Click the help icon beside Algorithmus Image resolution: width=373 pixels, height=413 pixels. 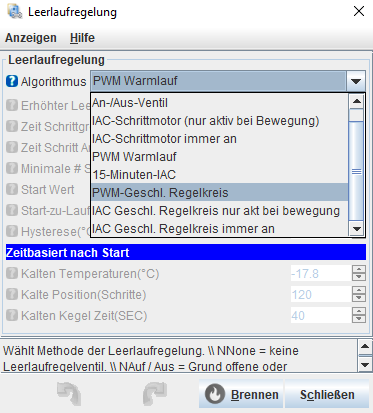[12, 81]
